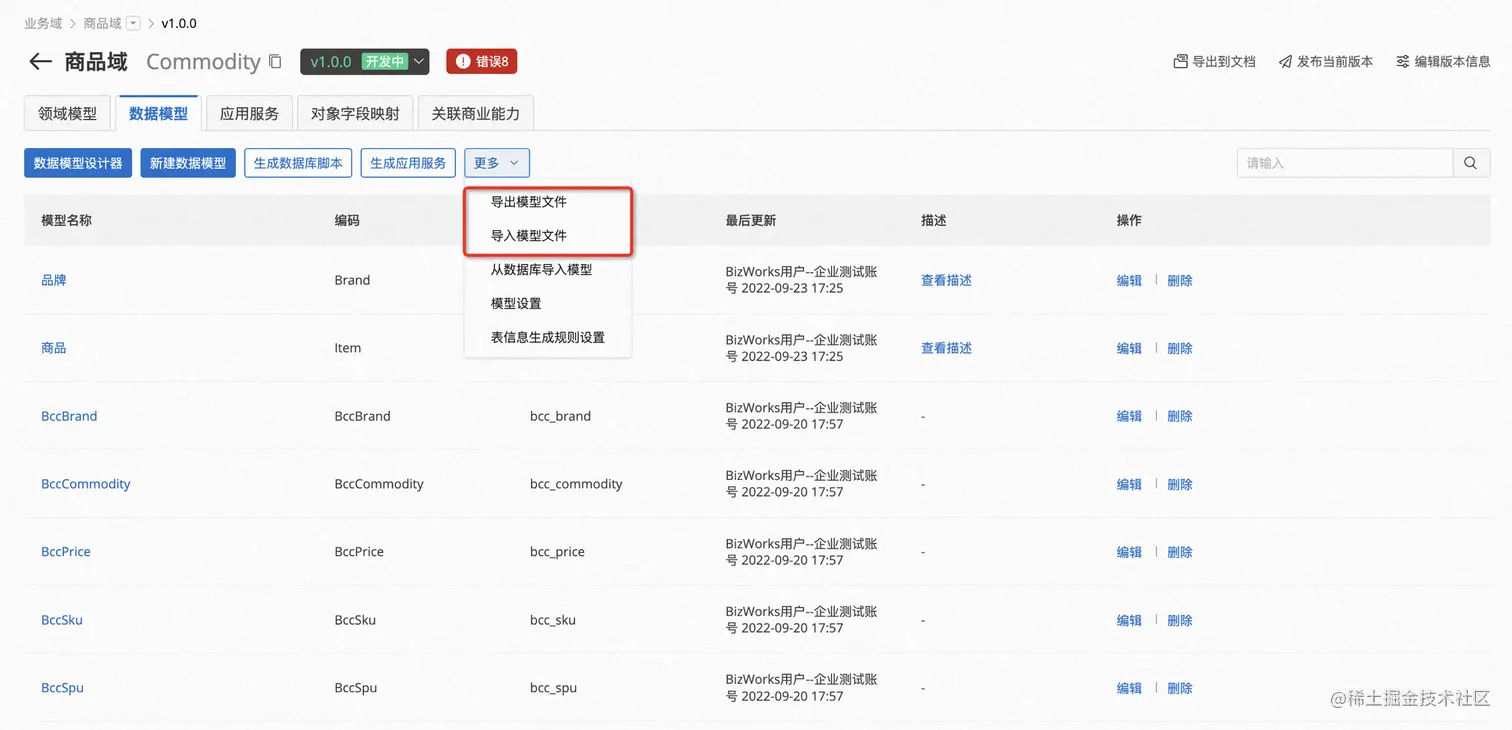The width and height of the screenshot is (1512, 730).
Task: Click 删除 in the 品牌 row
Action: point(1180,280)
